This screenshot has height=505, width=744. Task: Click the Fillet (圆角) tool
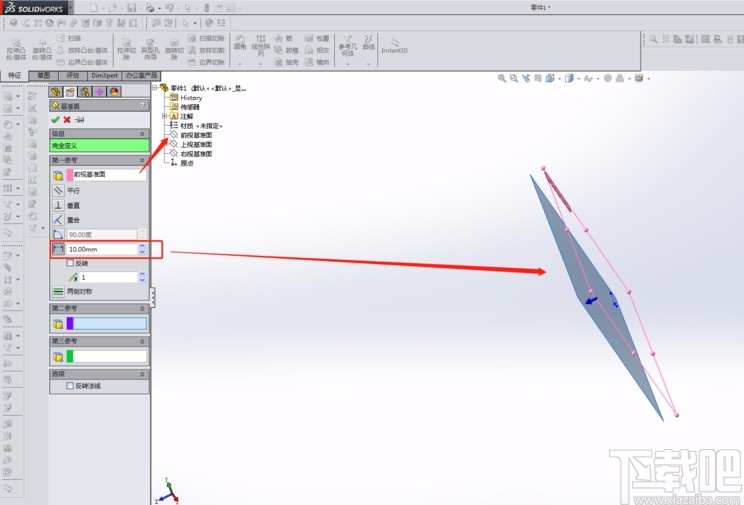click(240, 43)
